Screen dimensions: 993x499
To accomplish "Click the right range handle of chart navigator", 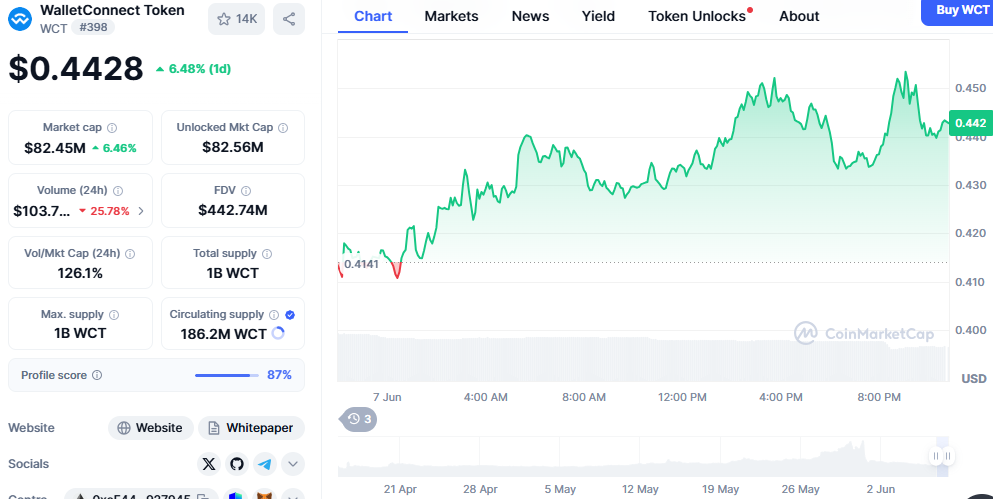I will (x=947, y=456).
